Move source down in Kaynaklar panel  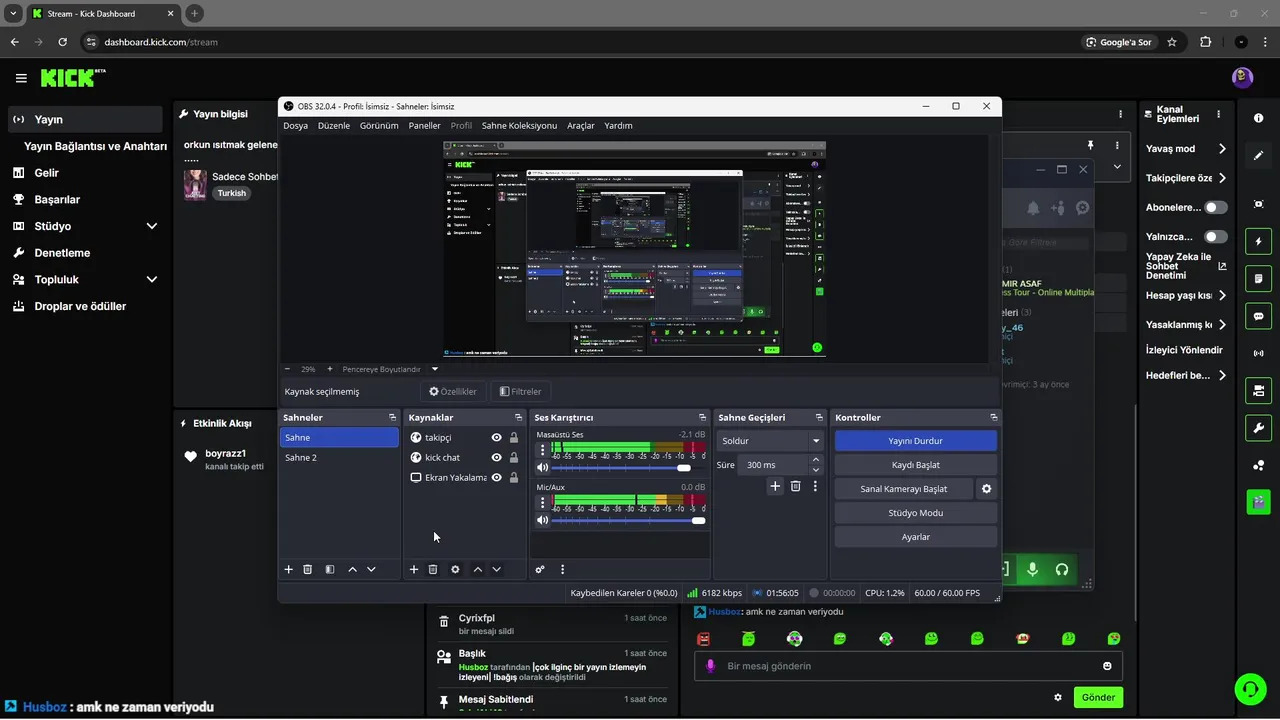pos(497,569)
